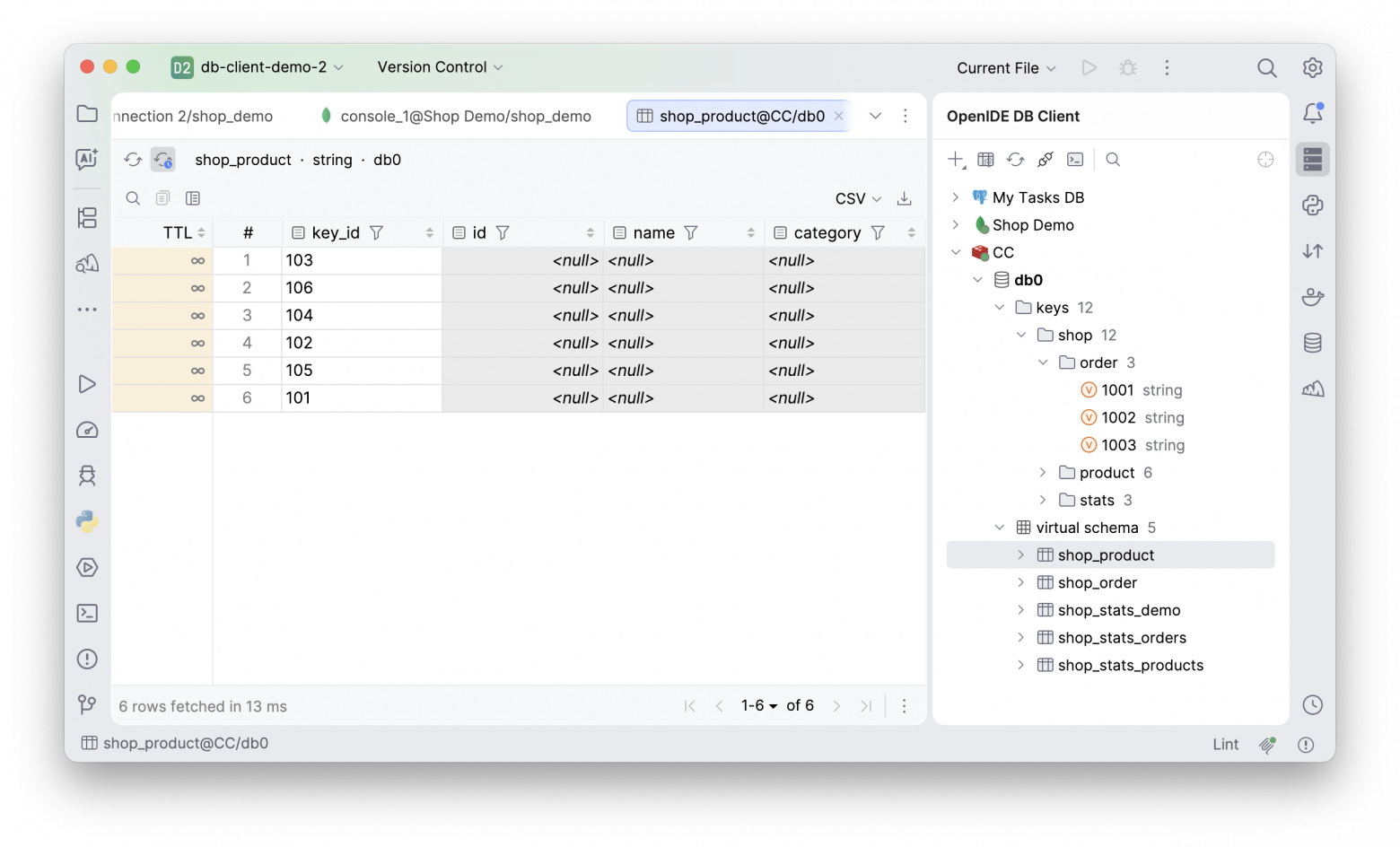Open the Version Control menu

pos(440,67)
